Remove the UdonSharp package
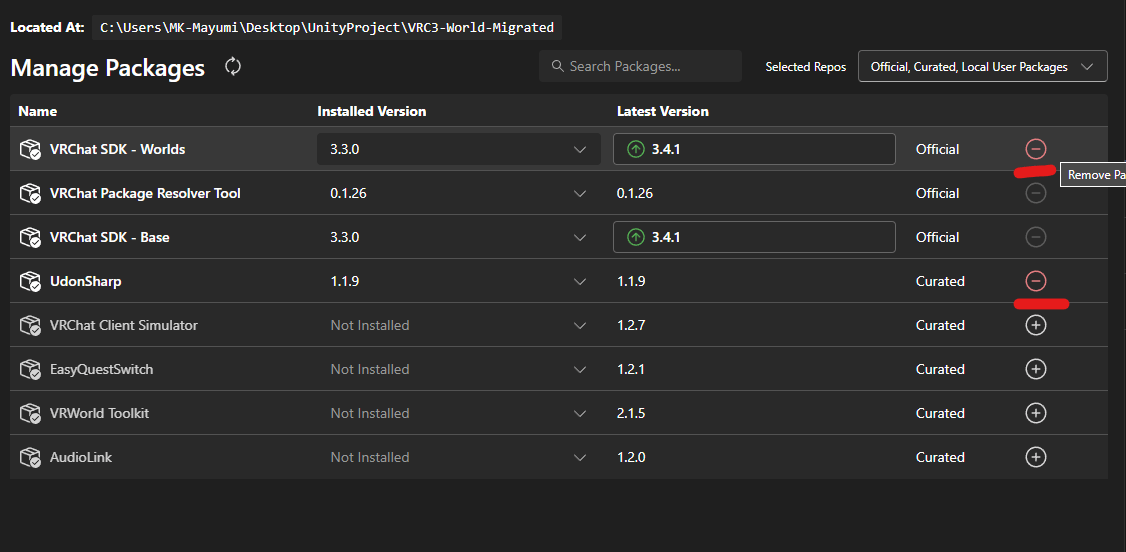 click(1036, 281)
